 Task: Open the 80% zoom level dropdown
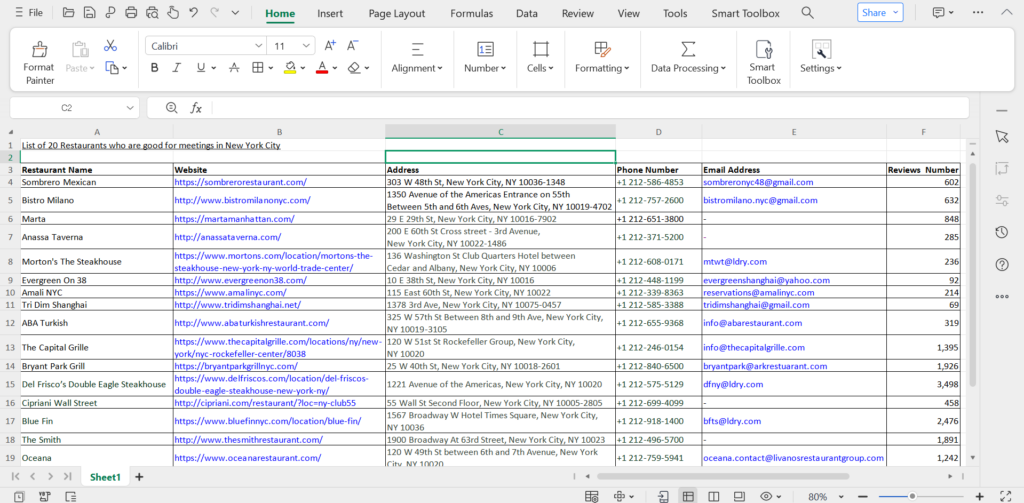point(841,496)
